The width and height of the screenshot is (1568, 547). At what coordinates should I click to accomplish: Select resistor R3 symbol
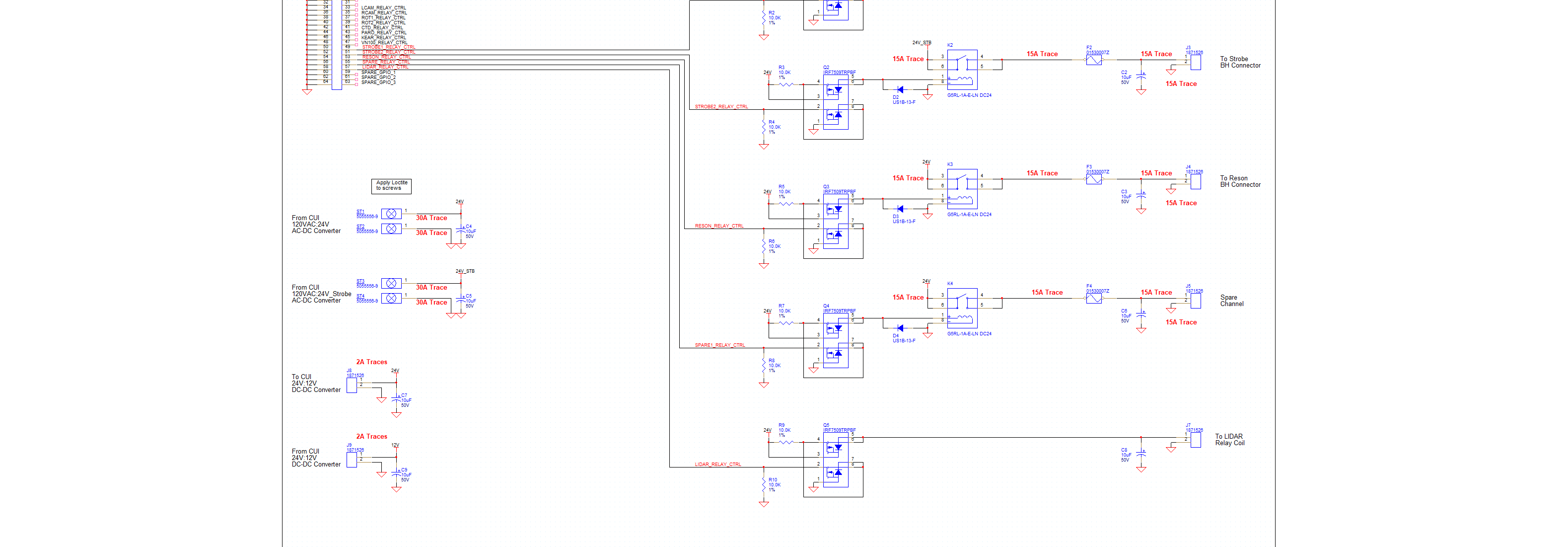[786, 84]
